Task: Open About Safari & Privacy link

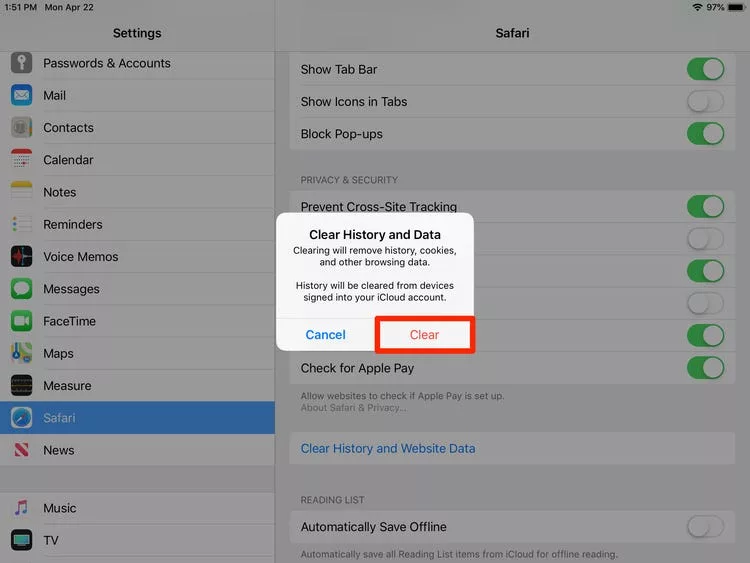Action: (x=353, y=408)
